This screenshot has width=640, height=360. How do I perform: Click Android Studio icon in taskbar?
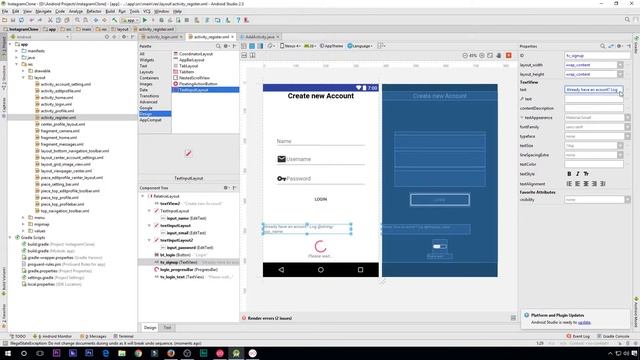pos(236,353)
